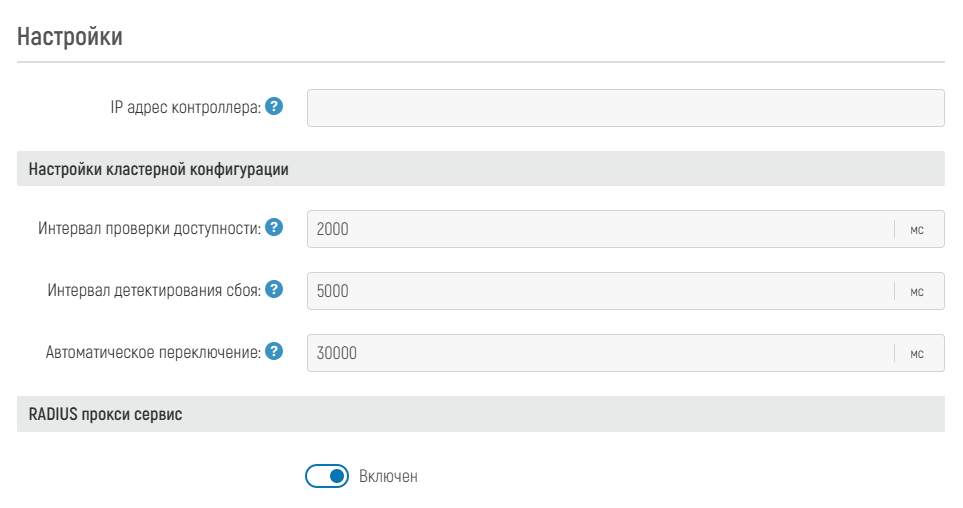Show help for Интервал детектирования сбоя
963x508 pixels.
274,290
